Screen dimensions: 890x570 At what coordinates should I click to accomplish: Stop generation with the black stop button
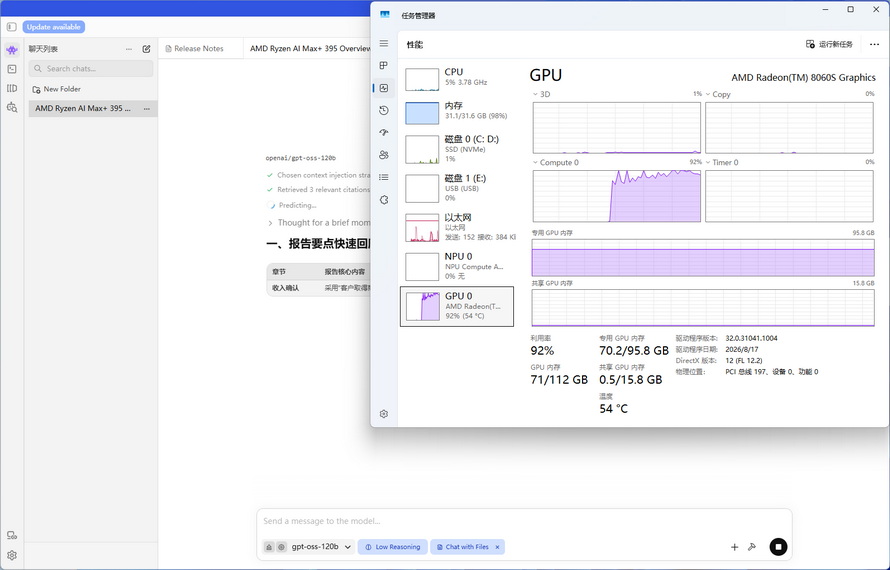coord(778,547)
